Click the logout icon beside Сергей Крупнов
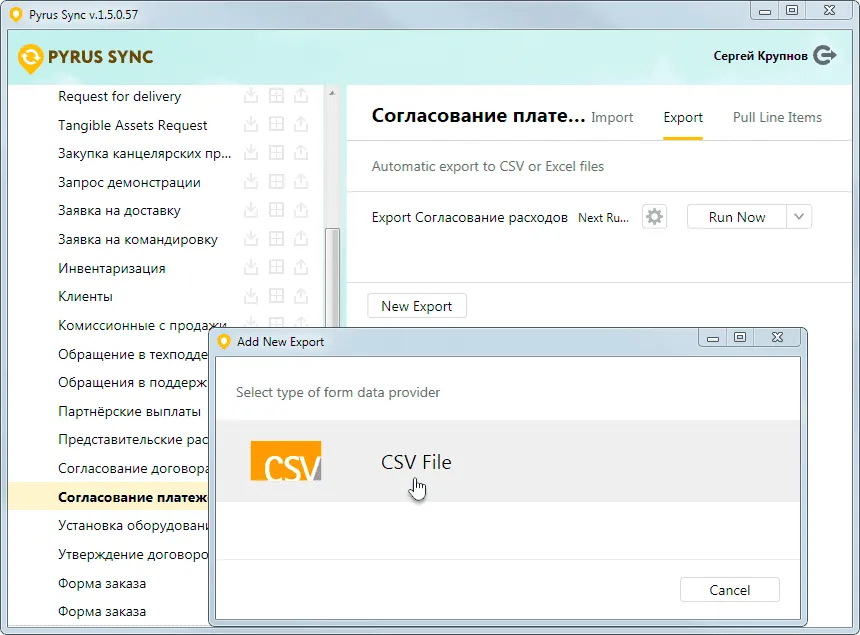The height and width of the screenshot is (635, 860). 825,55
